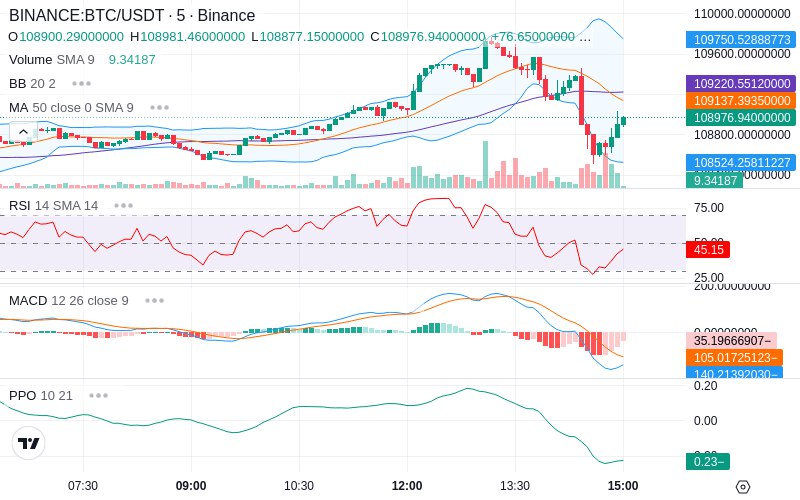Select the MA 50 close legend label
800x500 pixels.
coord(71,108)
